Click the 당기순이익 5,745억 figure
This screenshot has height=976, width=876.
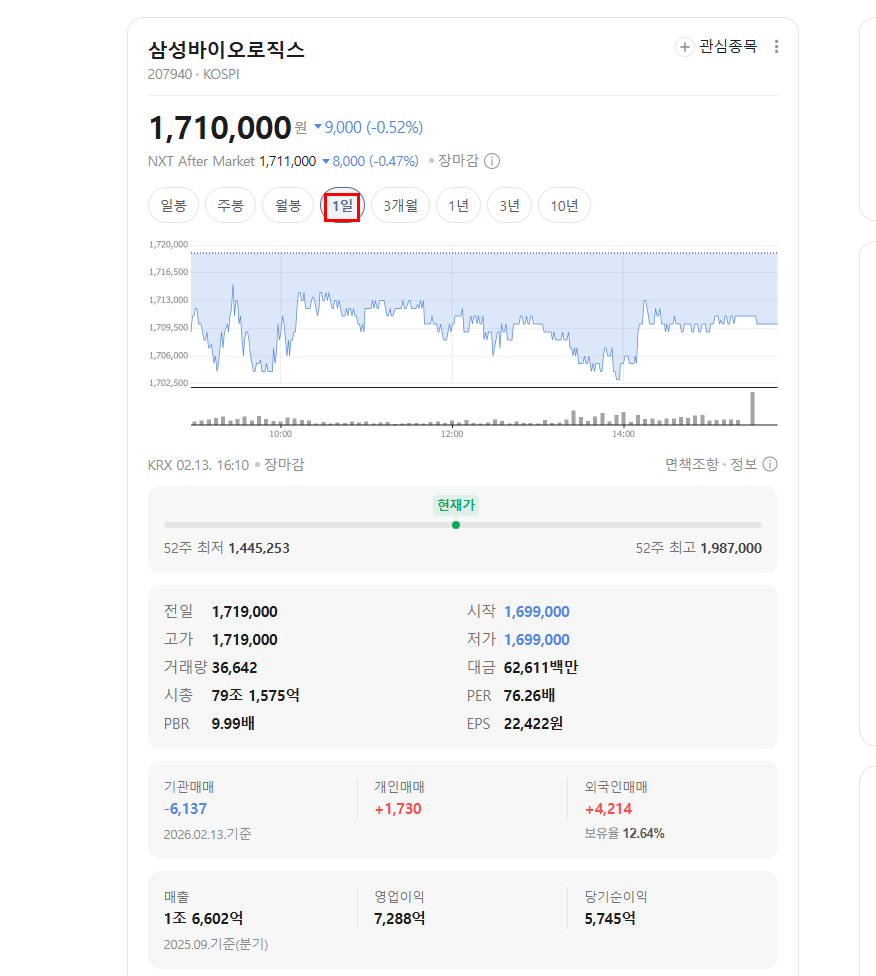click(x=610, y=919)
